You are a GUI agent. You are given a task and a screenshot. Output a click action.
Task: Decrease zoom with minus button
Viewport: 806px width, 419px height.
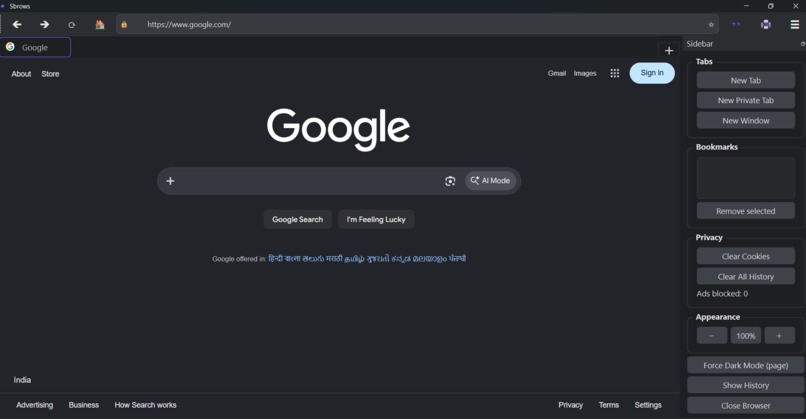click(711, 336)
